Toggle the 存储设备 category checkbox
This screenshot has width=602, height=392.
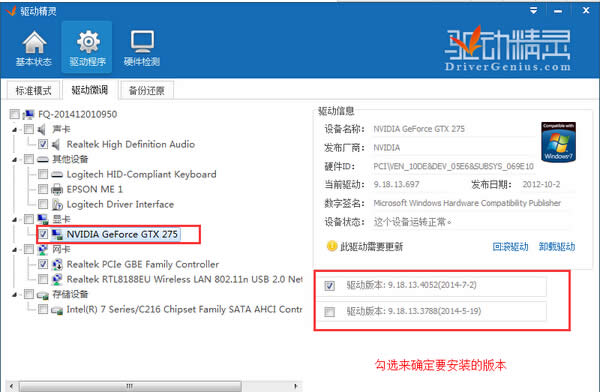[x=29, y=294]
